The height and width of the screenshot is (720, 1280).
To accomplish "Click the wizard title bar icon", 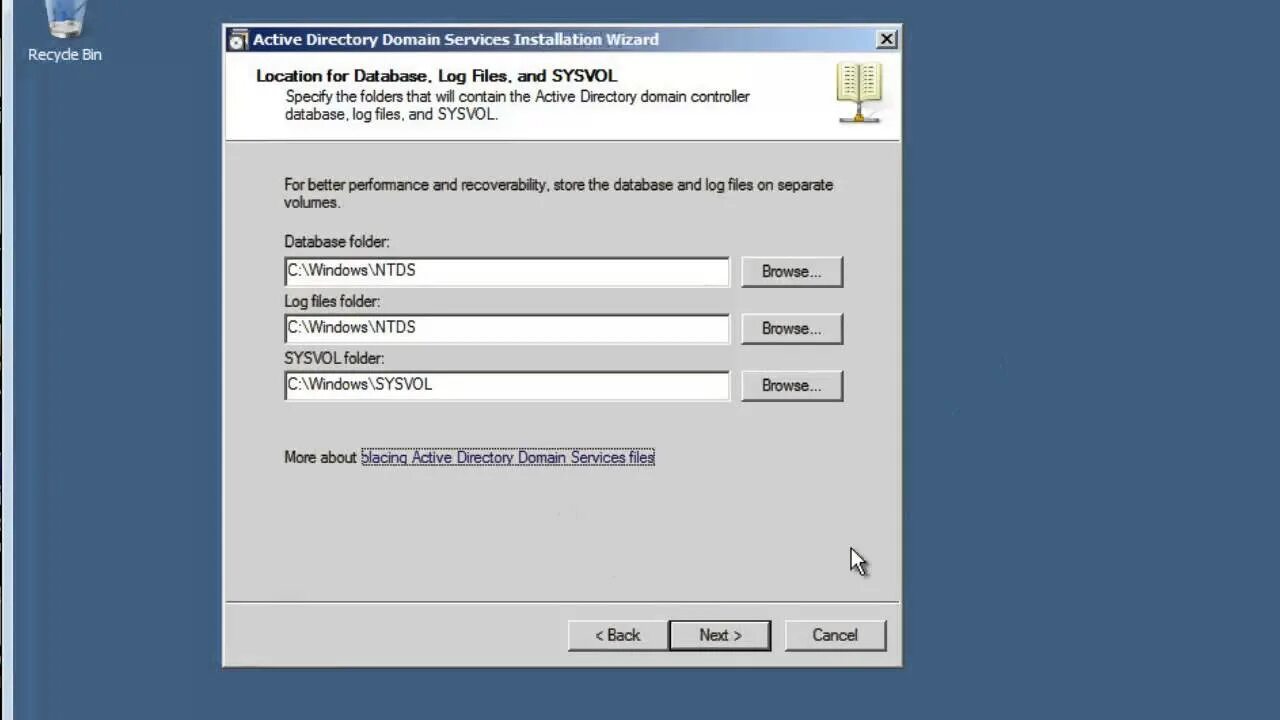I will pyautogui.click(x=238, y=40).
